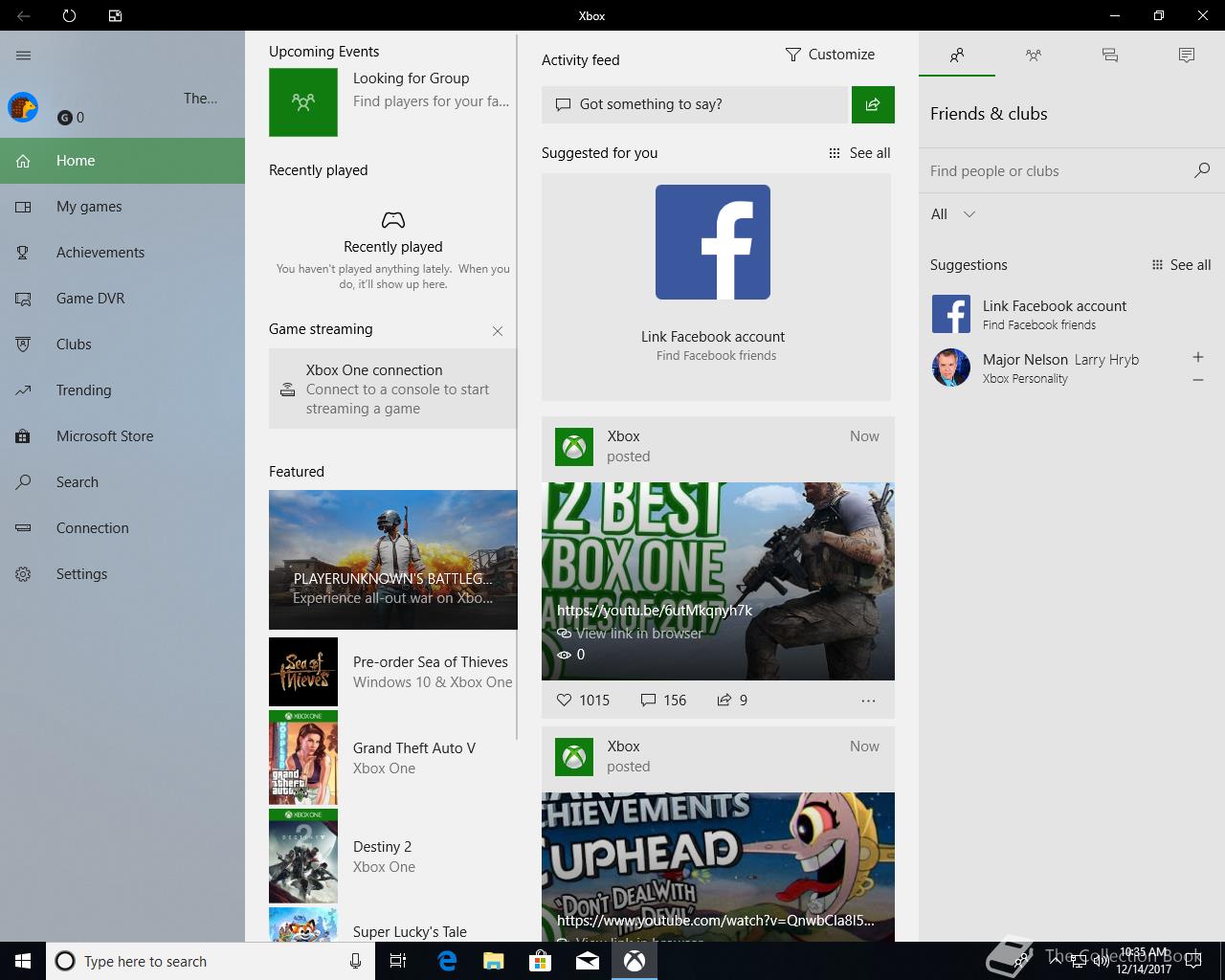Click Link Facebook account text in feed
Viewport: 1225px width, 980px height.
(x=713, y=337)
